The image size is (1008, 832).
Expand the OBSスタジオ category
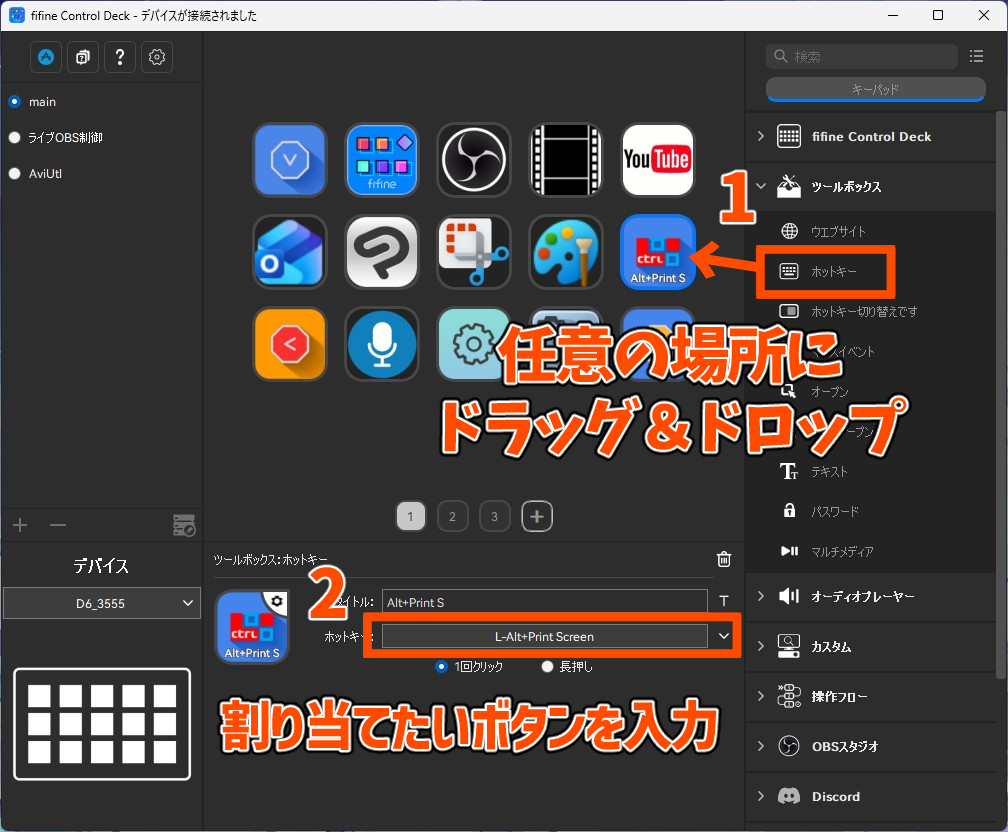[x=760, y=746]
